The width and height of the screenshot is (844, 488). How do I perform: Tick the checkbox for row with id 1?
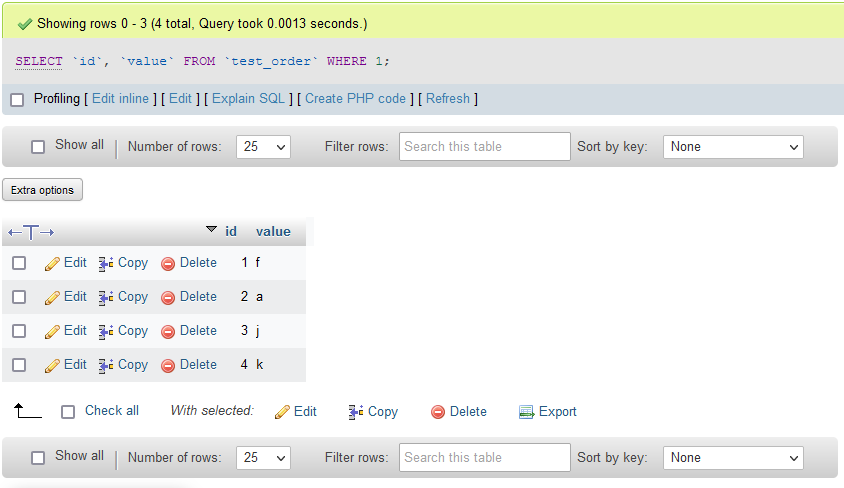click(19, 263)
